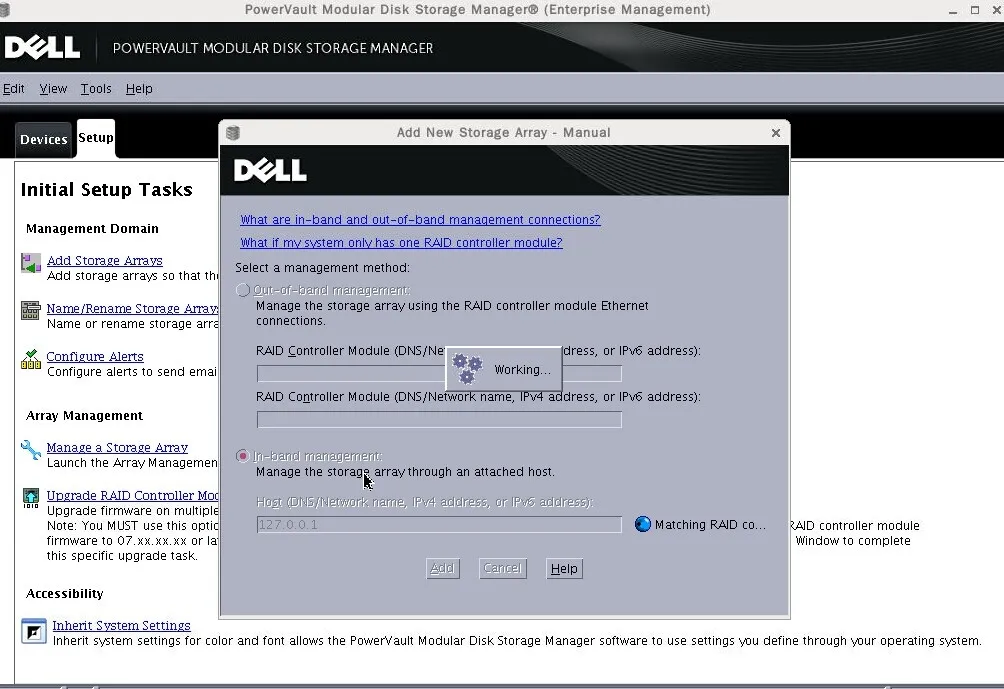1004x689 pixels.
Task: Open the Edit menu
Action: click(x=13, y=88)
